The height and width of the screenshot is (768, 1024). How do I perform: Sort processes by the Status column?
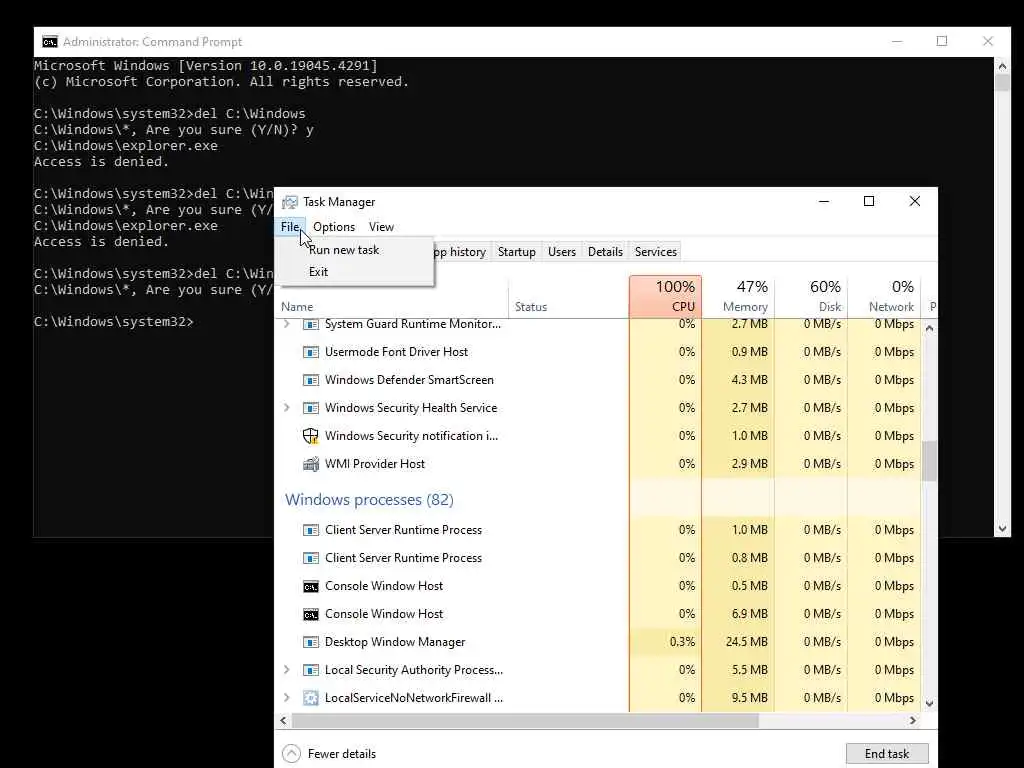point(568,297)
